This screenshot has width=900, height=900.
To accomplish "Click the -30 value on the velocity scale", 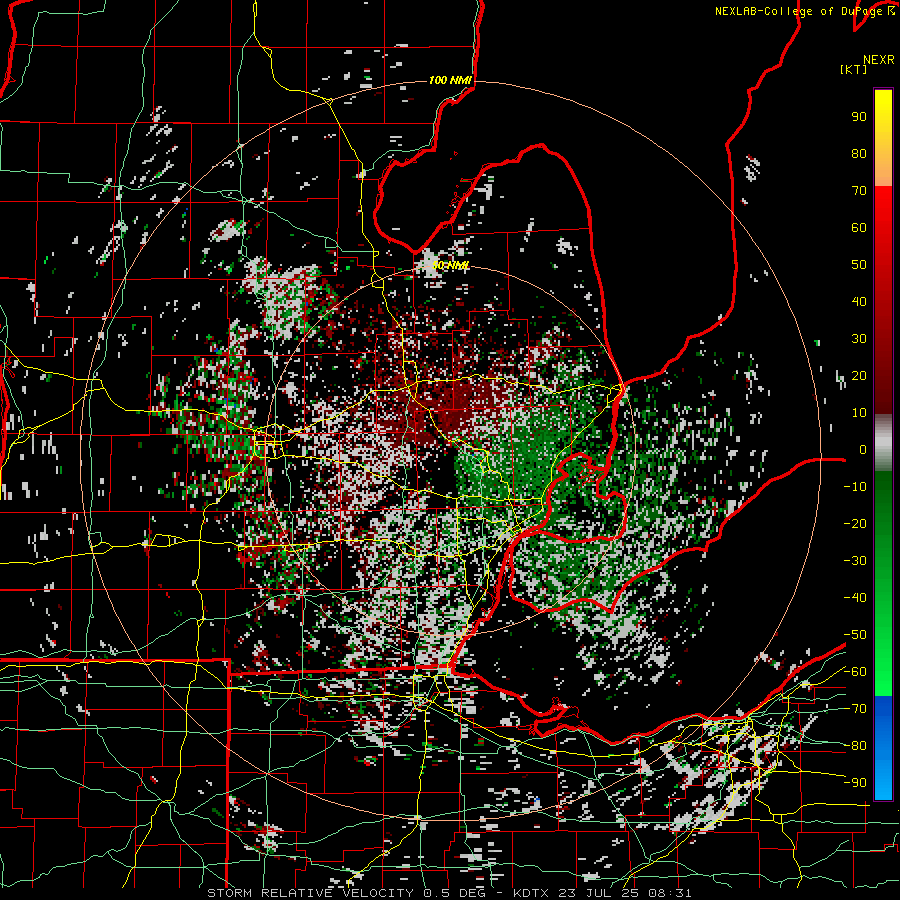I will (855, 561).
